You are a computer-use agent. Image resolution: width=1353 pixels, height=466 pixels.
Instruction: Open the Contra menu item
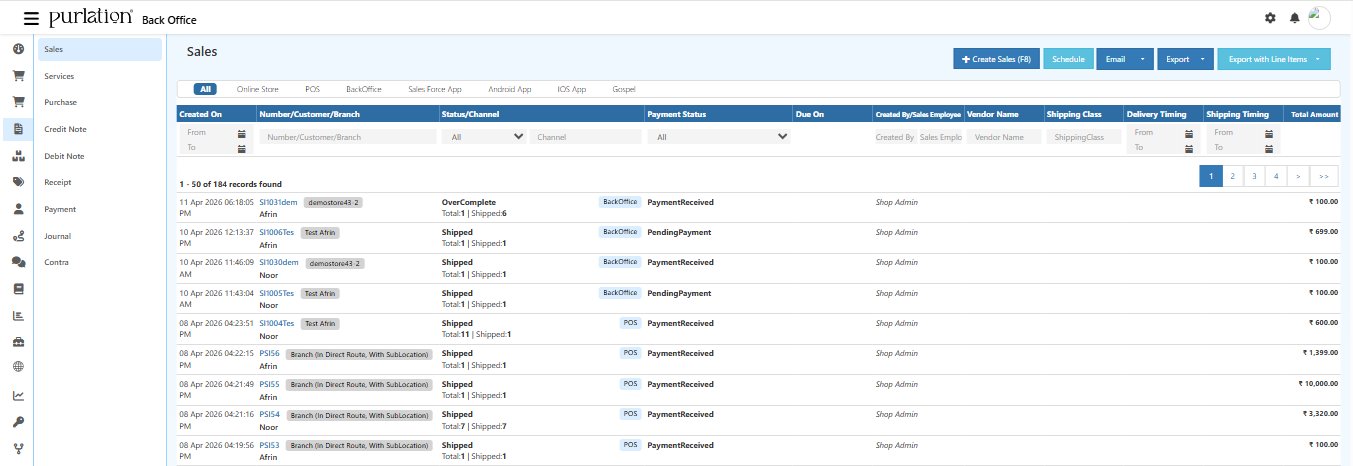pyautogui.click(x=99, y=262)
